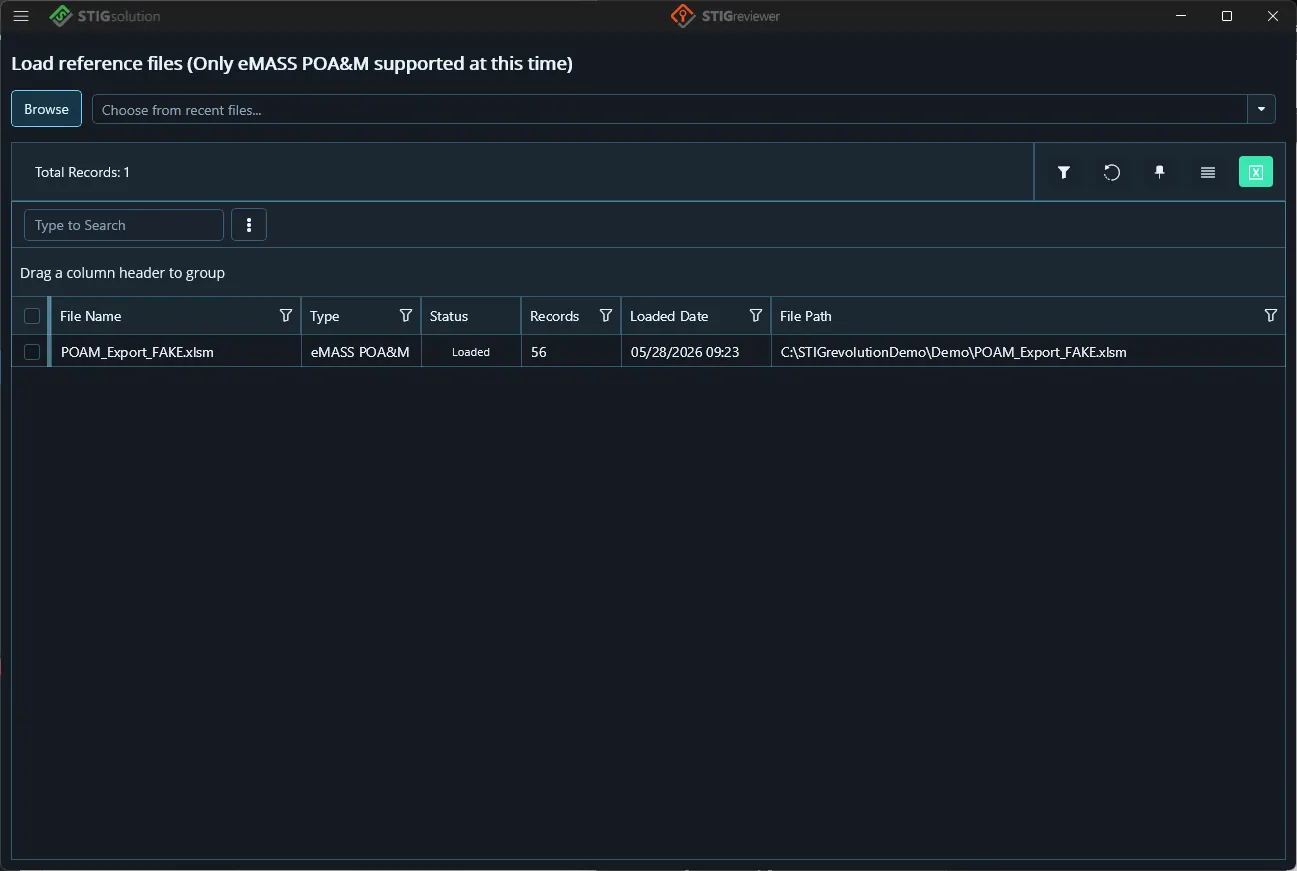The height and width of the screenshot is (871, 1297).
Task: Minimize the STIGreviewer window
Action: click(1182, 16)
